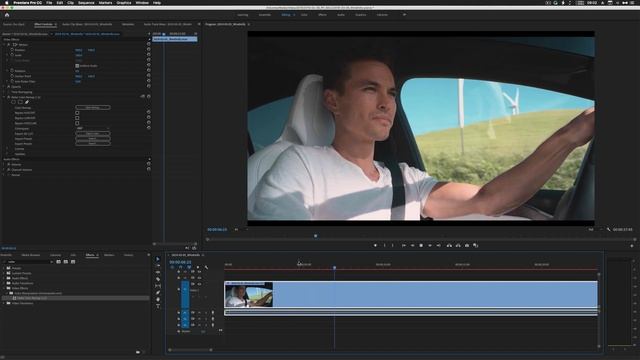640x360 pixels.
Task: Select the Hand tool
Action: pos(158,299)
